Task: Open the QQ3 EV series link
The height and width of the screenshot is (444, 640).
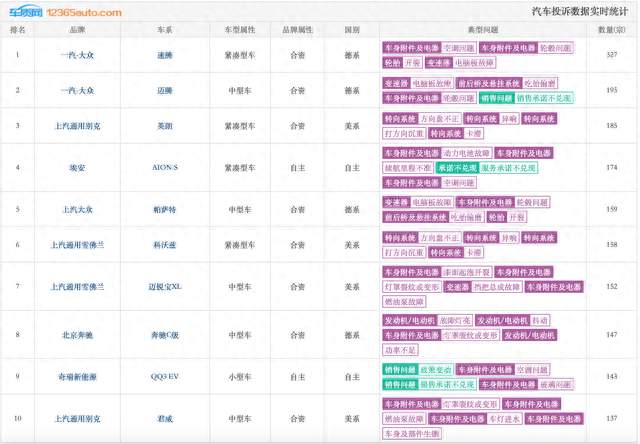Action: (x=164, y=377)
